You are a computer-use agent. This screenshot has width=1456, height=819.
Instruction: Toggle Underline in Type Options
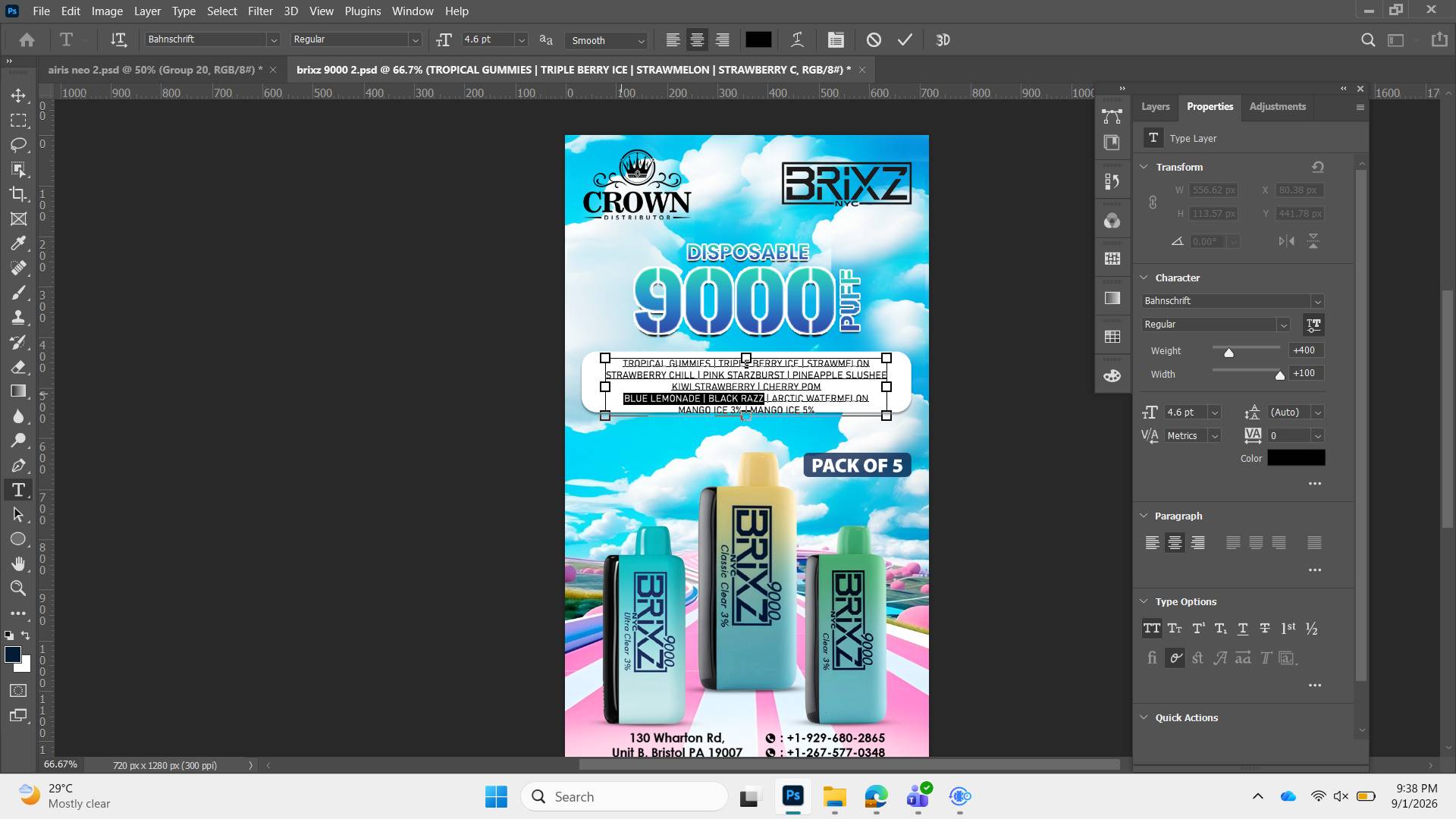[1242, 628]
